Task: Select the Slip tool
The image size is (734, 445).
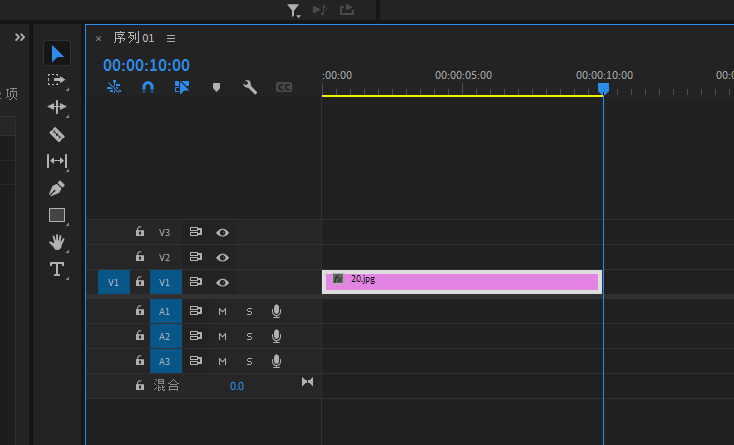Action: tap(57, 161)
